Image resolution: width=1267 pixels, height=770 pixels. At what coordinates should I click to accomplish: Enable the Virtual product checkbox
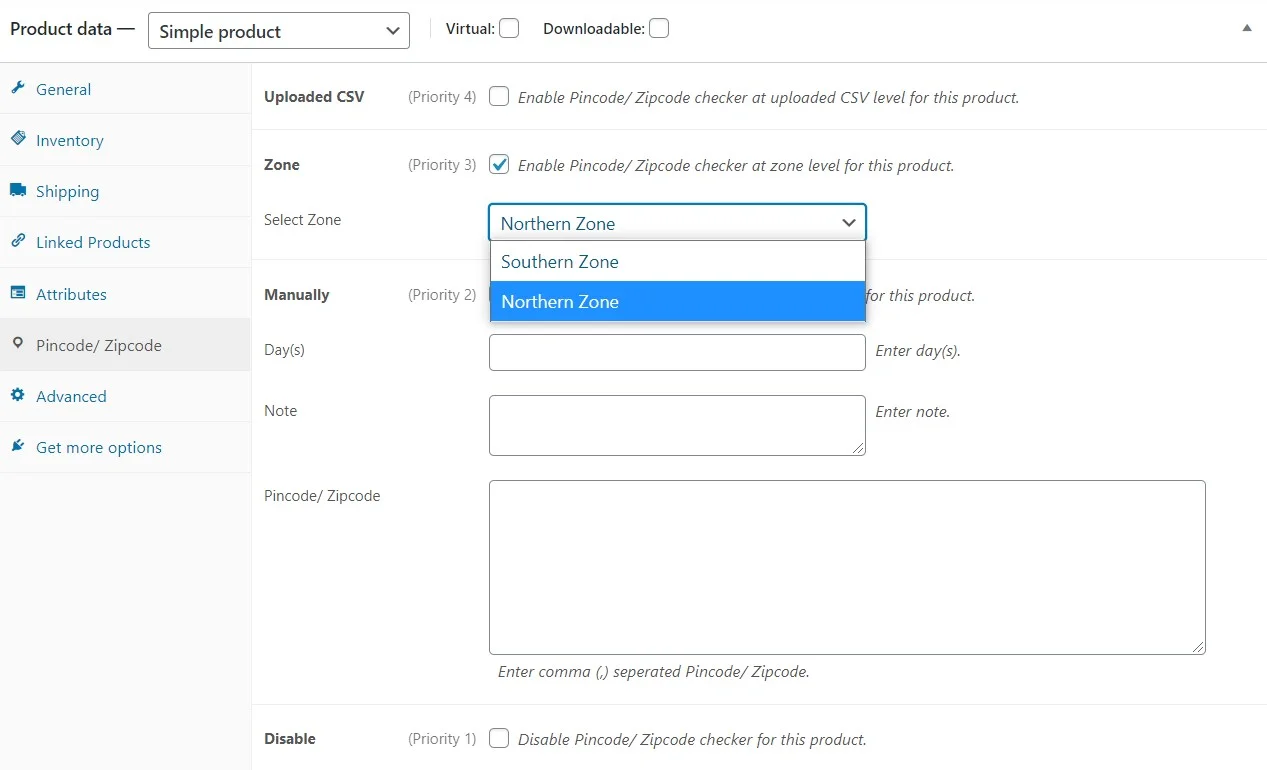509,28
